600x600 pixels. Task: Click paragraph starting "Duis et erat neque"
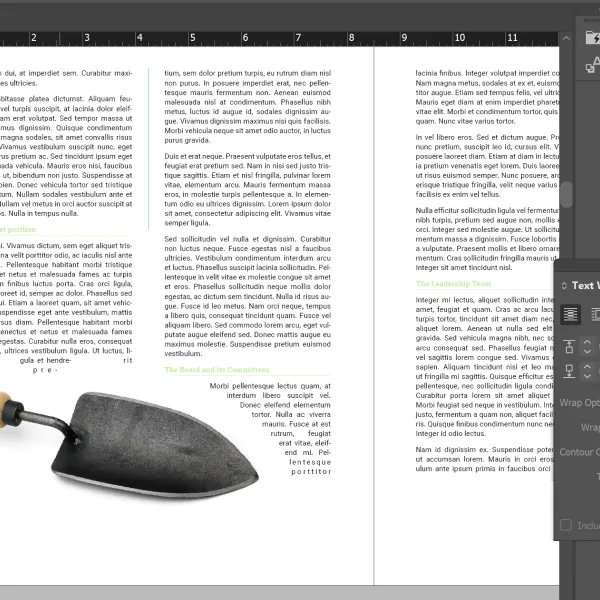(248, 189)
